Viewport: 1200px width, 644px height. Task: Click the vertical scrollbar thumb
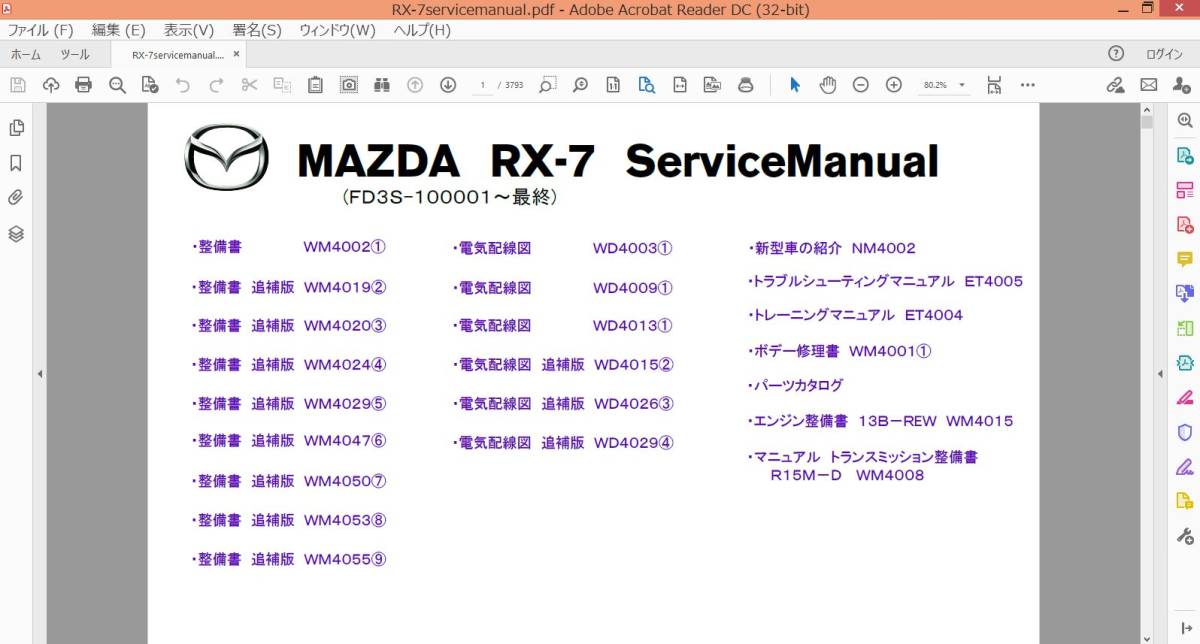point(1147,123)
